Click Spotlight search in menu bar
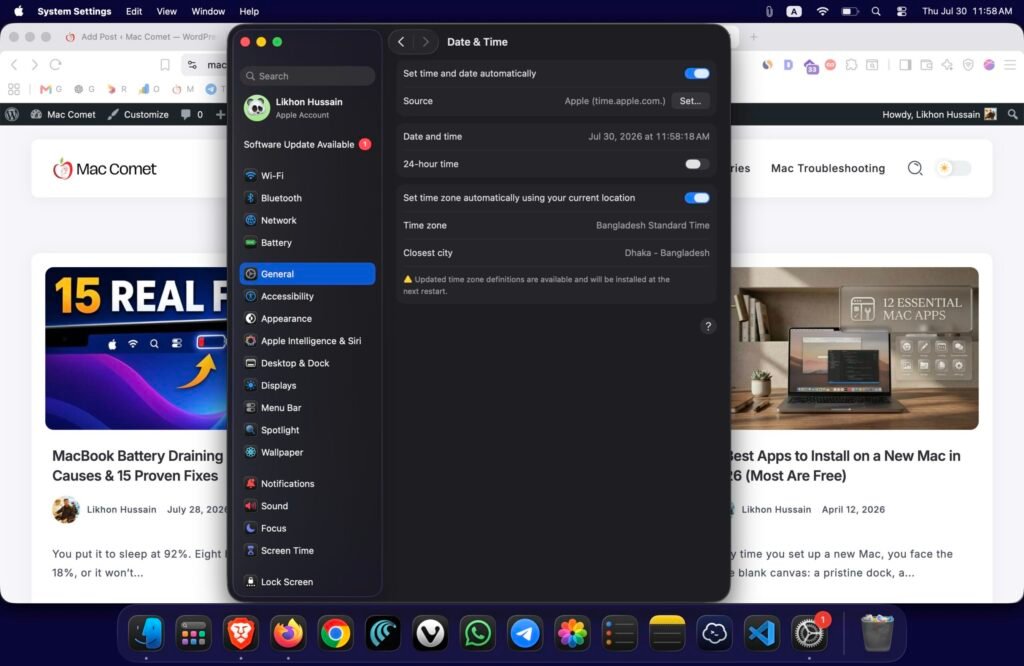The width and height of the screenshot is (1024, 666). tap(876, 11)
